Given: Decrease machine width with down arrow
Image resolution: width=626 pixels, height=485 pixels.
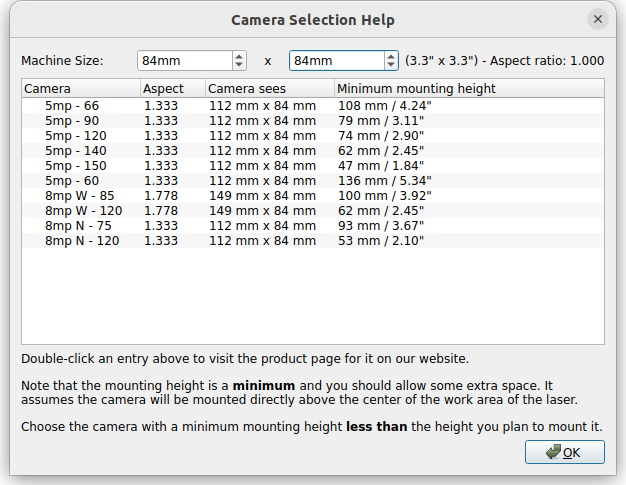Looking at the screenshot, I should pyautogui.click(x=239, y=65).
